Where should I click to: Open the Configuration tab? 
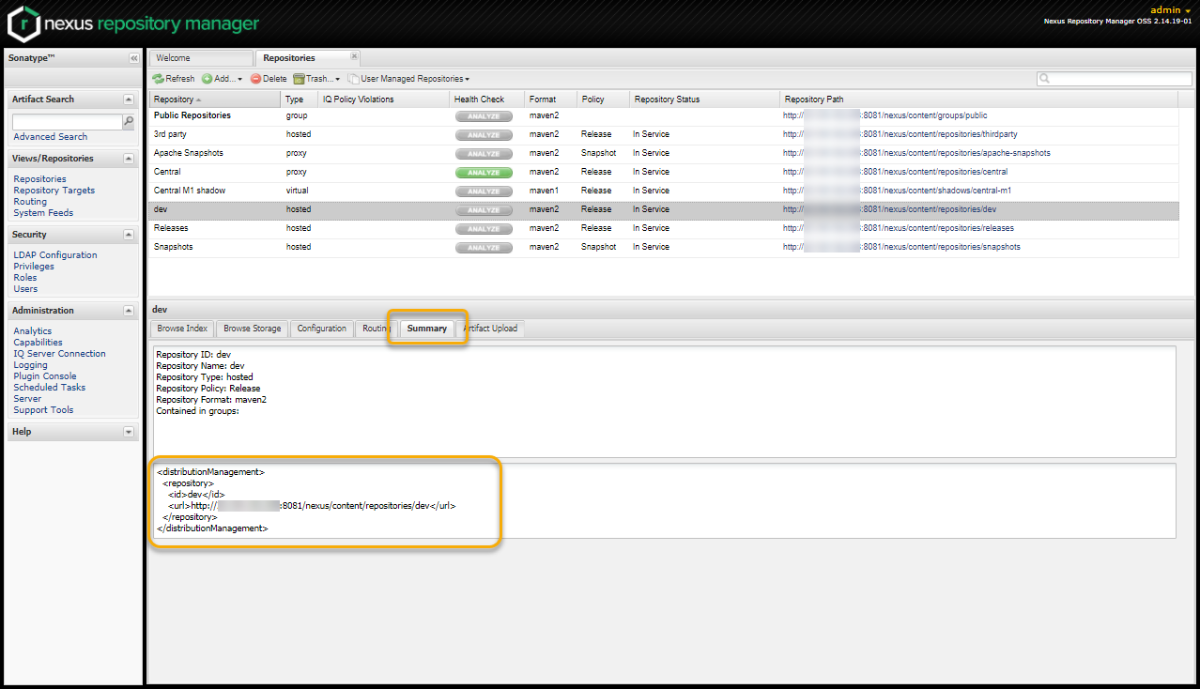(322, 328)
